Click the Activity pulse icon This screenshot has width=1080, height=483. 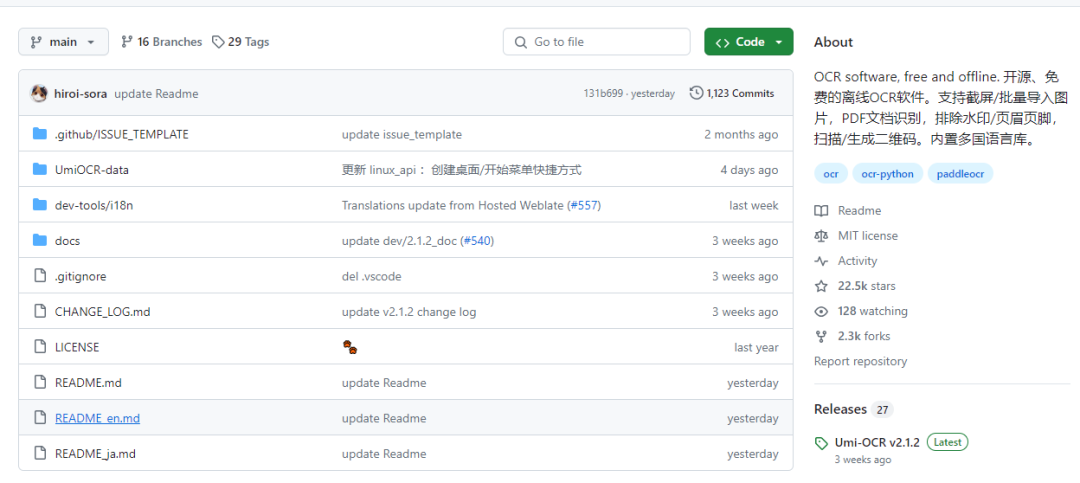click(820, 261)
